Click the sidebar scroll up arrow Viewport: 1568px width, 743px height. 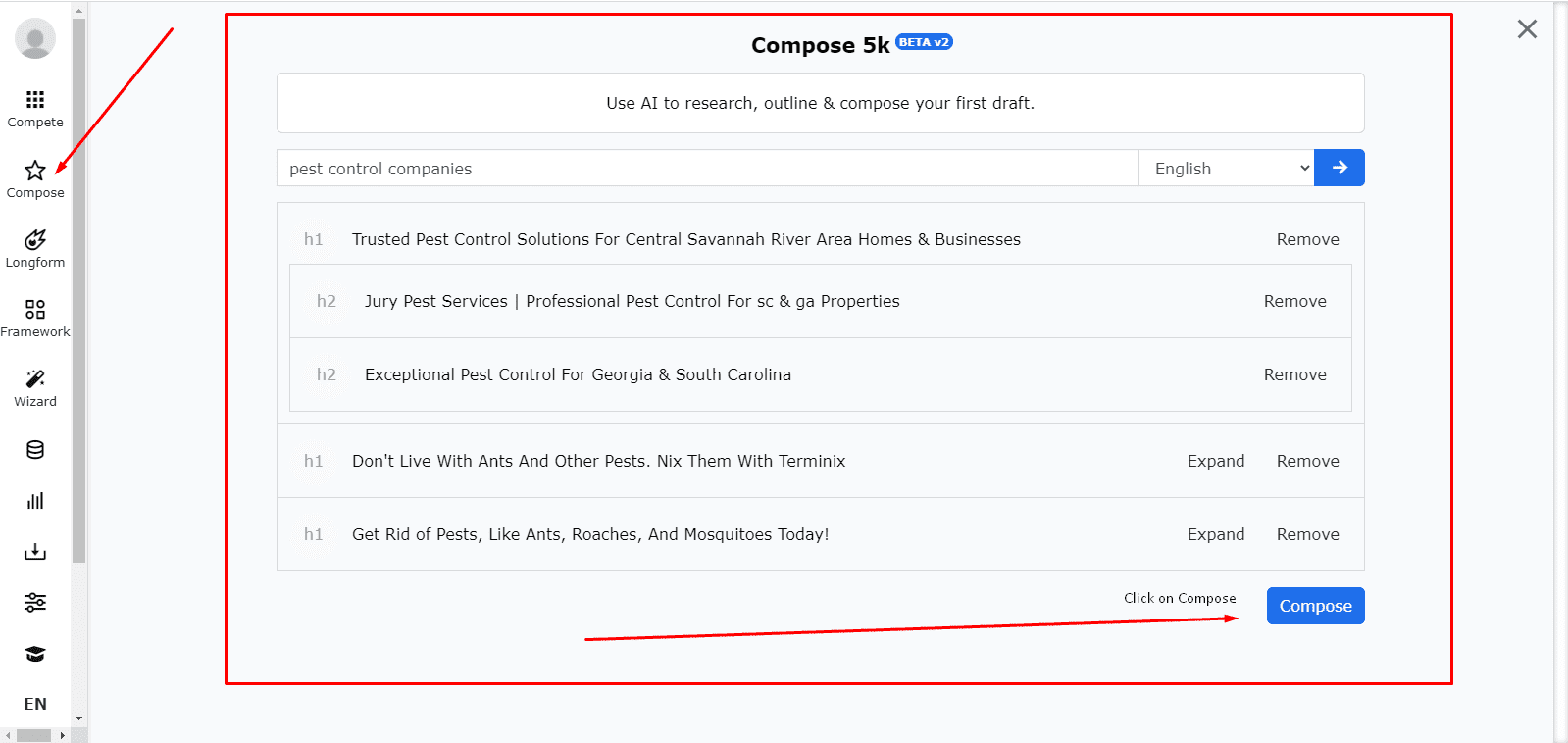click(x=78, y=11)
